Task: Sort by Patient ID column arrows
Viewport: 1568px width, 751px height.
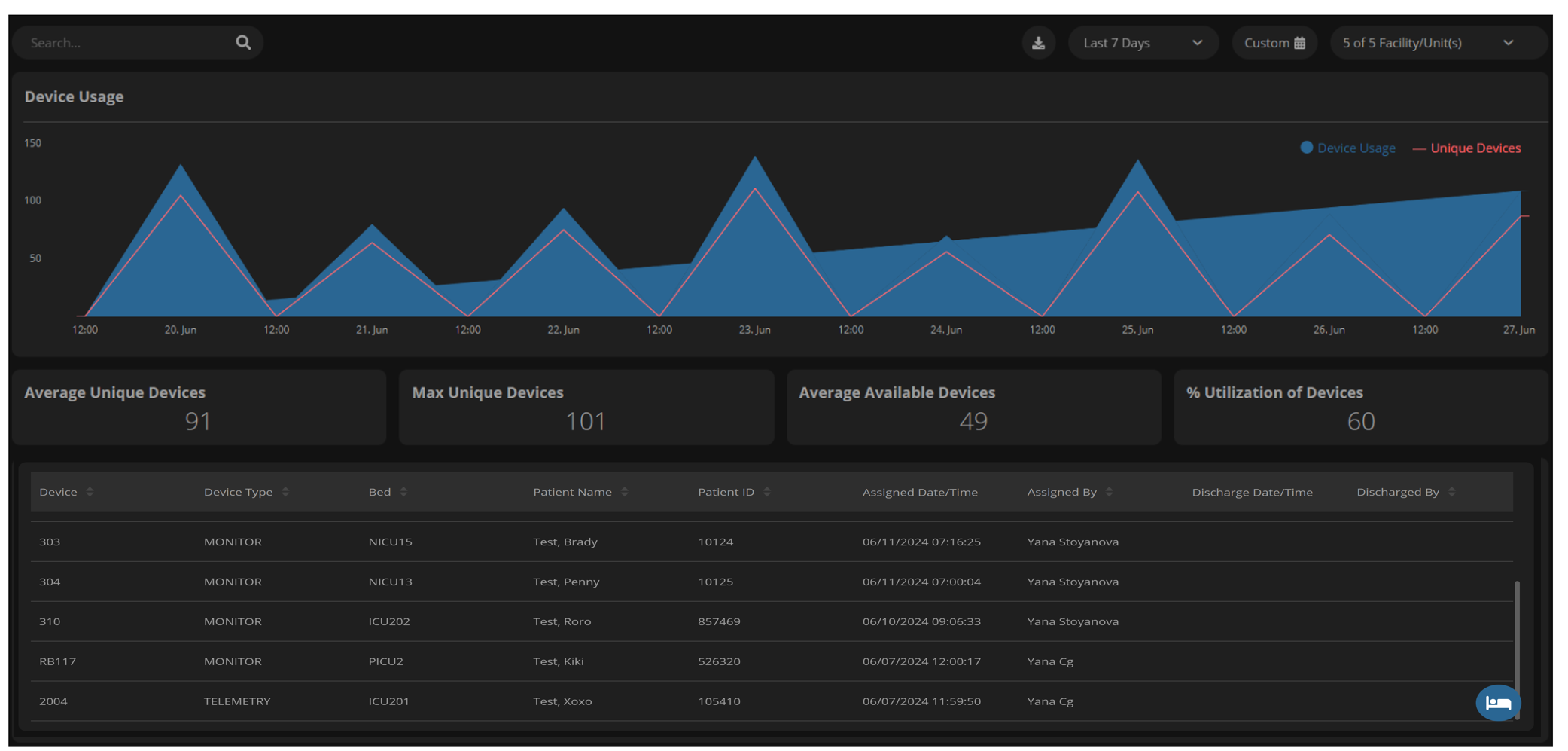Action: point(767,492)
